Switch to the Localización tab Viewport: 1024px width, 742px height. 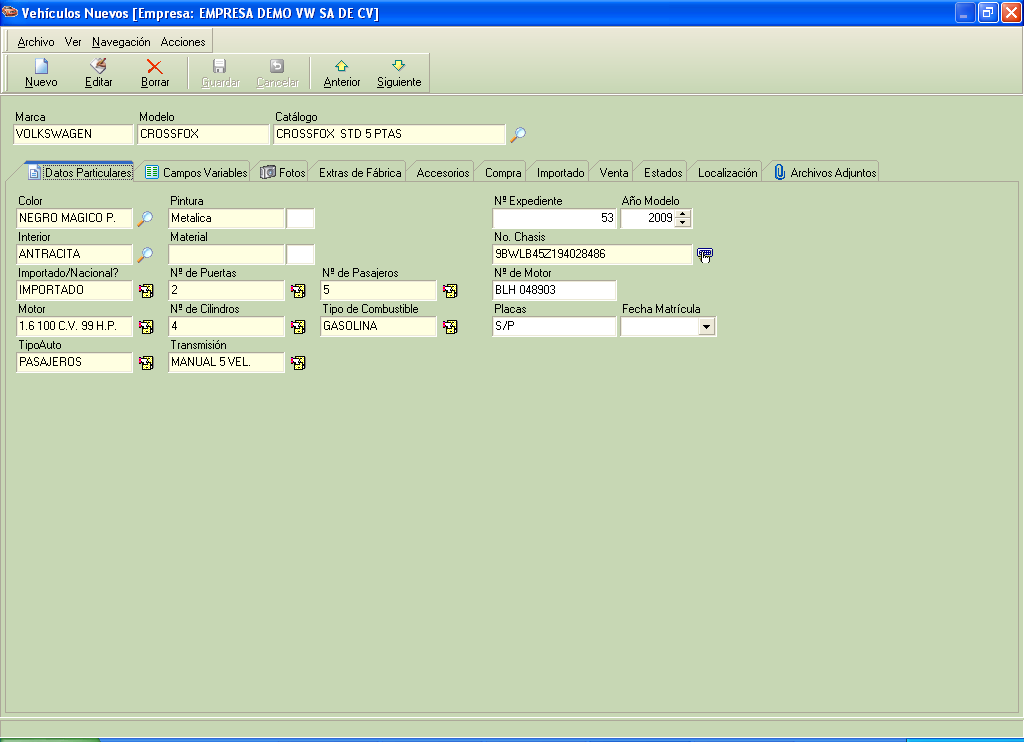point(728,172)
